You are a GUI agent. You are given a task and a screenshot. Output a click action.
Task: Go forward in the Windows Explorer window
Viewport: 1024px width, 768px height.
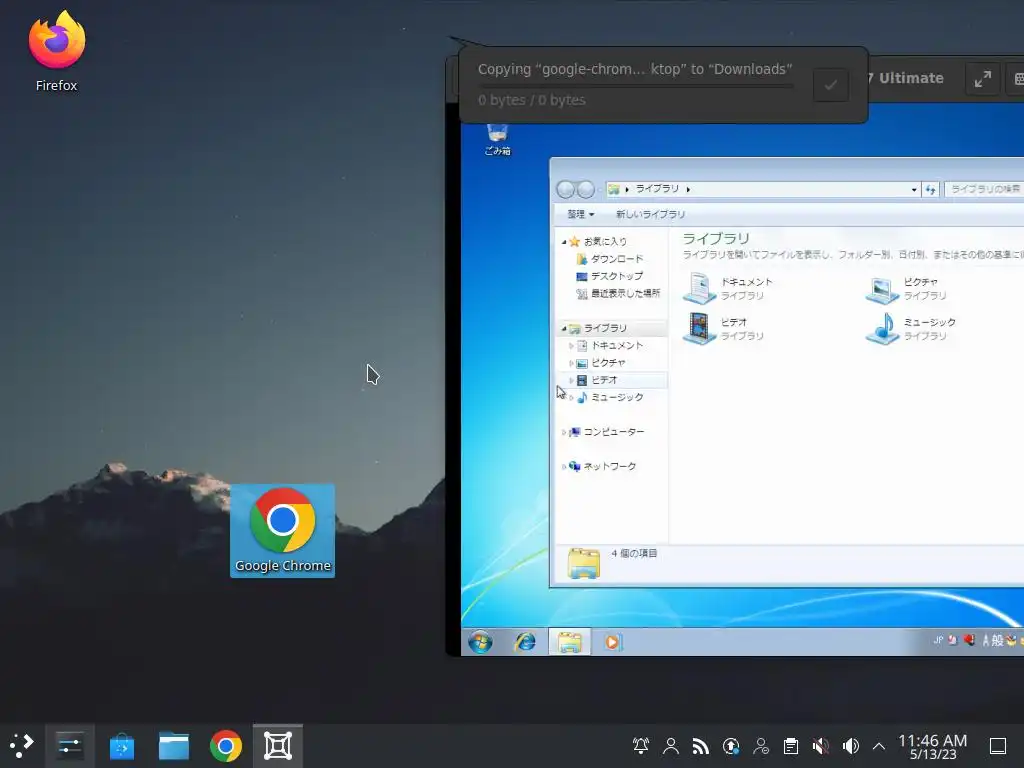[586, 189]
